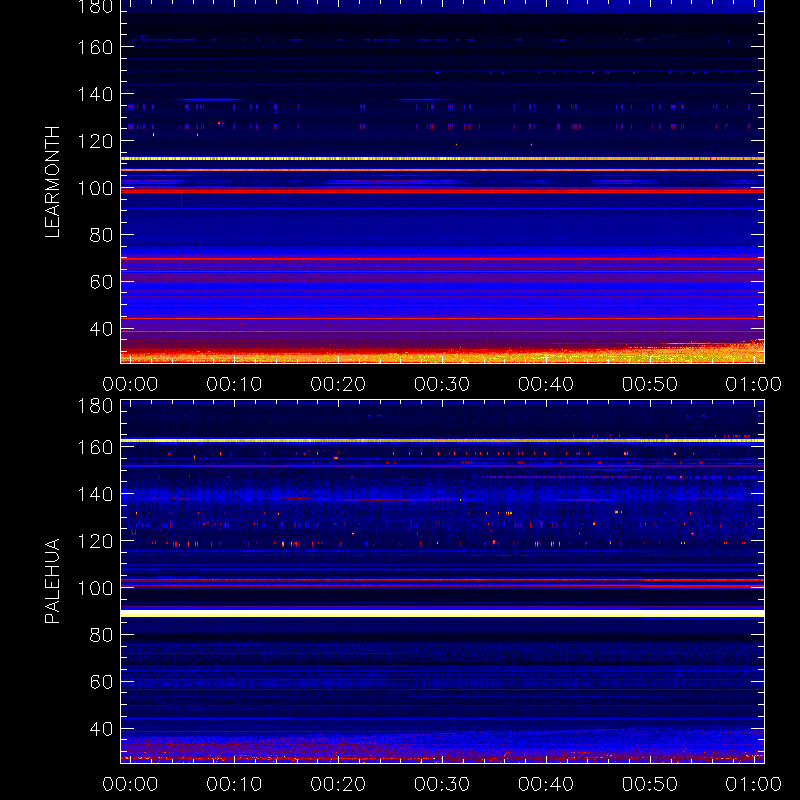Click the 00:00 time label under the Learmonth plot
This screenshot has width=800, height=800.
tap(130, 384)
